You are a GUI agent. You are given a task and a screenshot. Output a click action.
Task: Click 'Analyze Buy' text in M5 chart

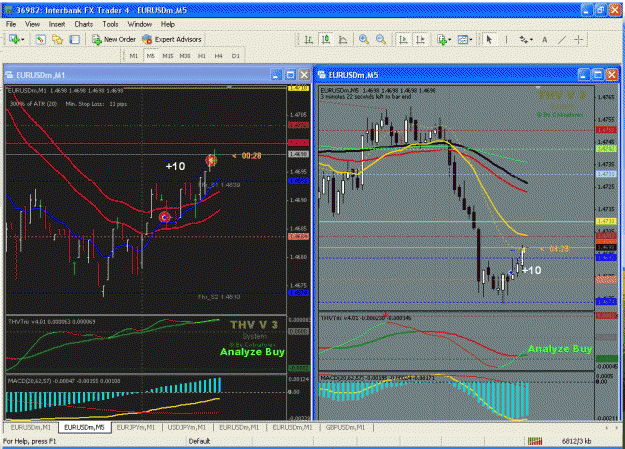pos(560,349)
